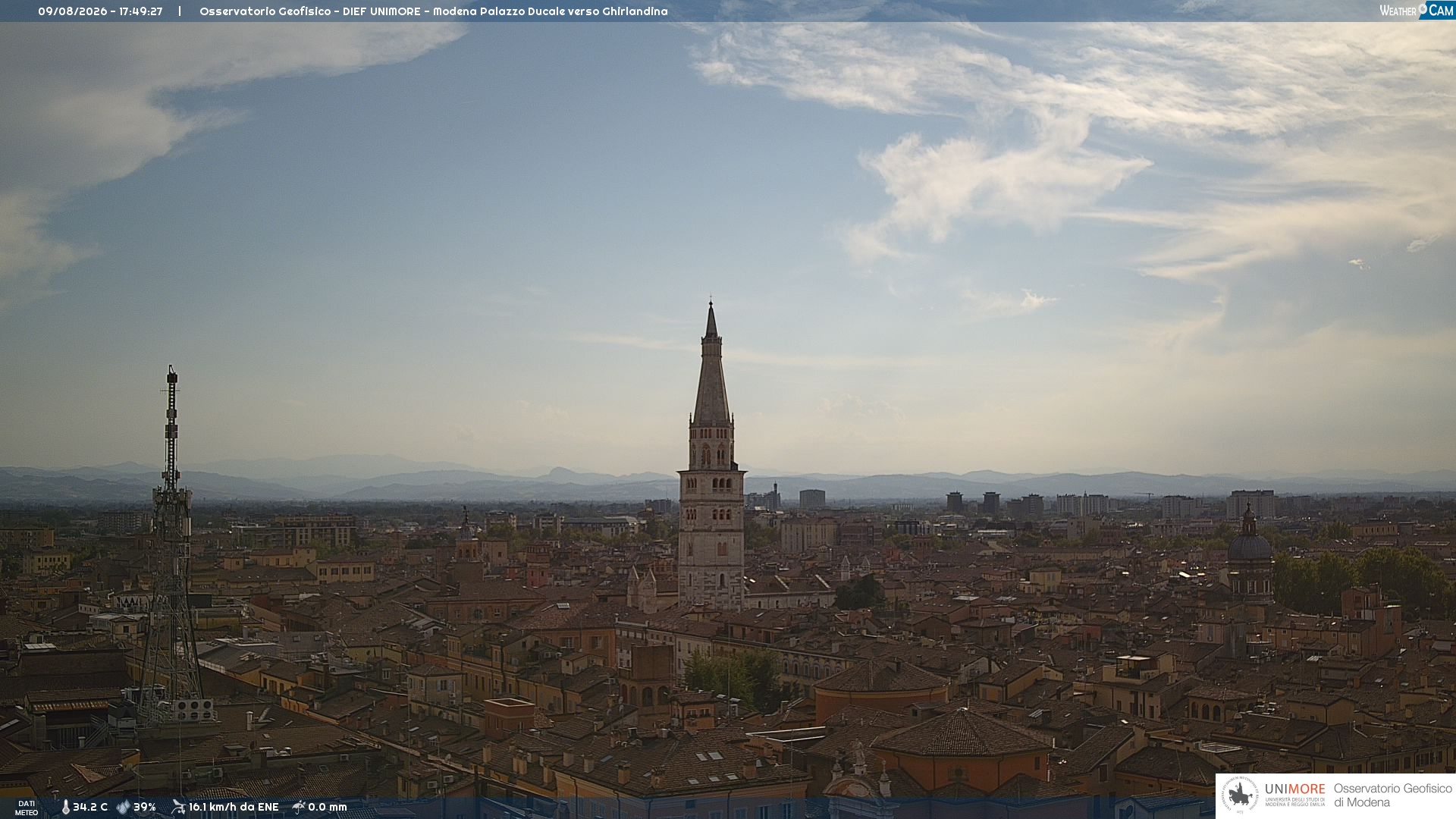Image resolution: width=1456 pixels, height=819 pixels.
Task: Click the anemometer wind icon
Action: [x=178, y=808]
